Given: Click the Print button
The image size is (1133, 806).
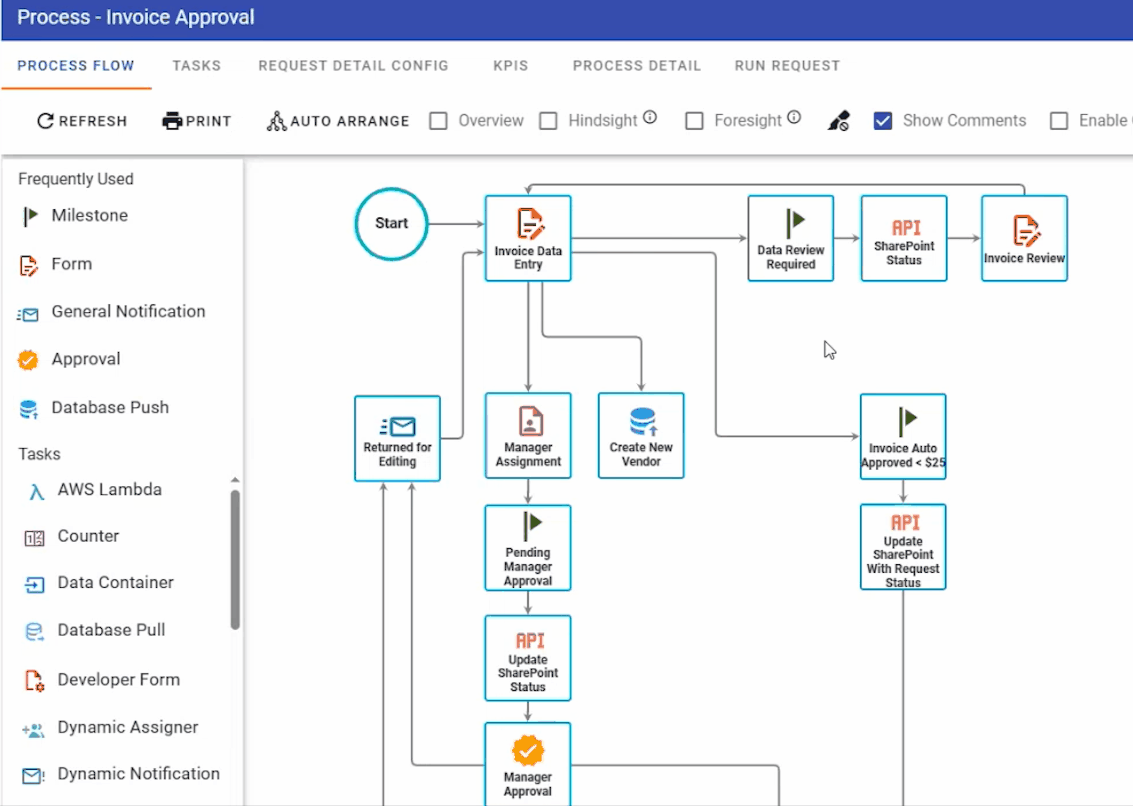Looking at the screenshot, I should point(197,121).
